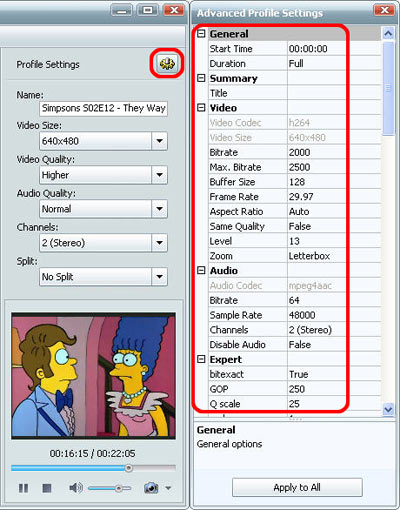
Task: Open the Audio Quality dropdown
Action: point(159,209)
